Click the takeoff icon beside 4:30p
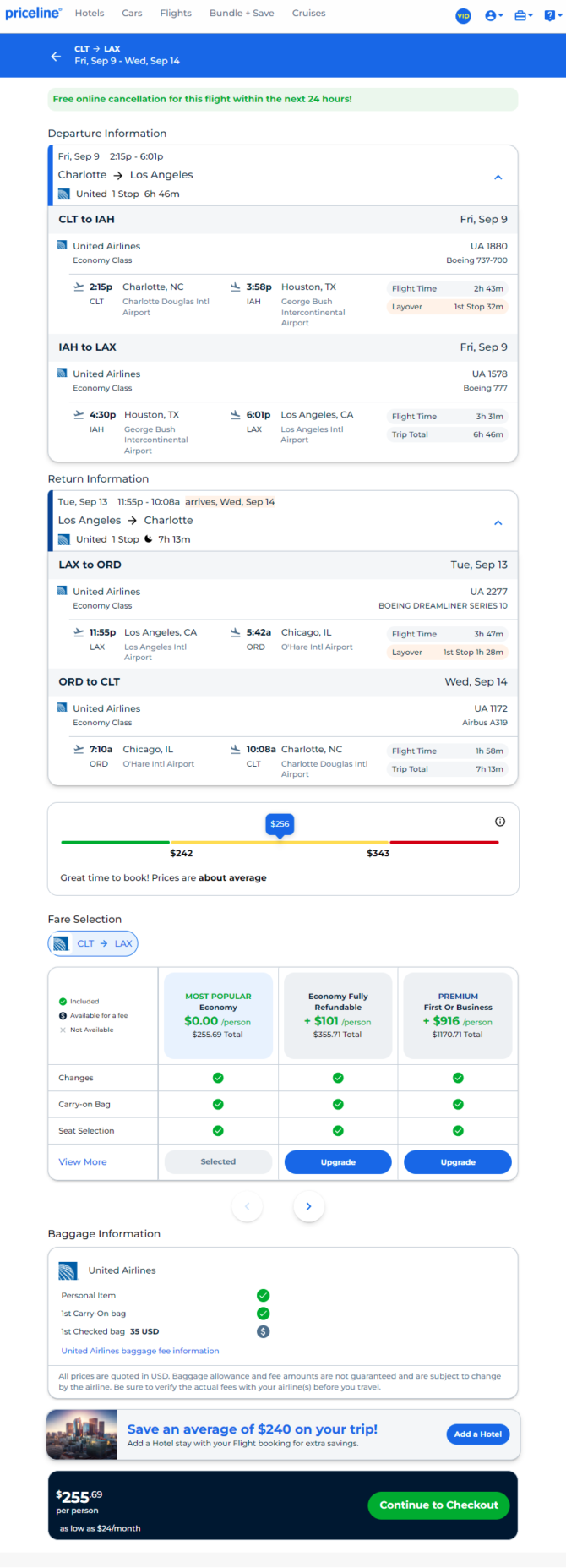Viewport: 566px width, 1568px height. [x=79, y=414]
